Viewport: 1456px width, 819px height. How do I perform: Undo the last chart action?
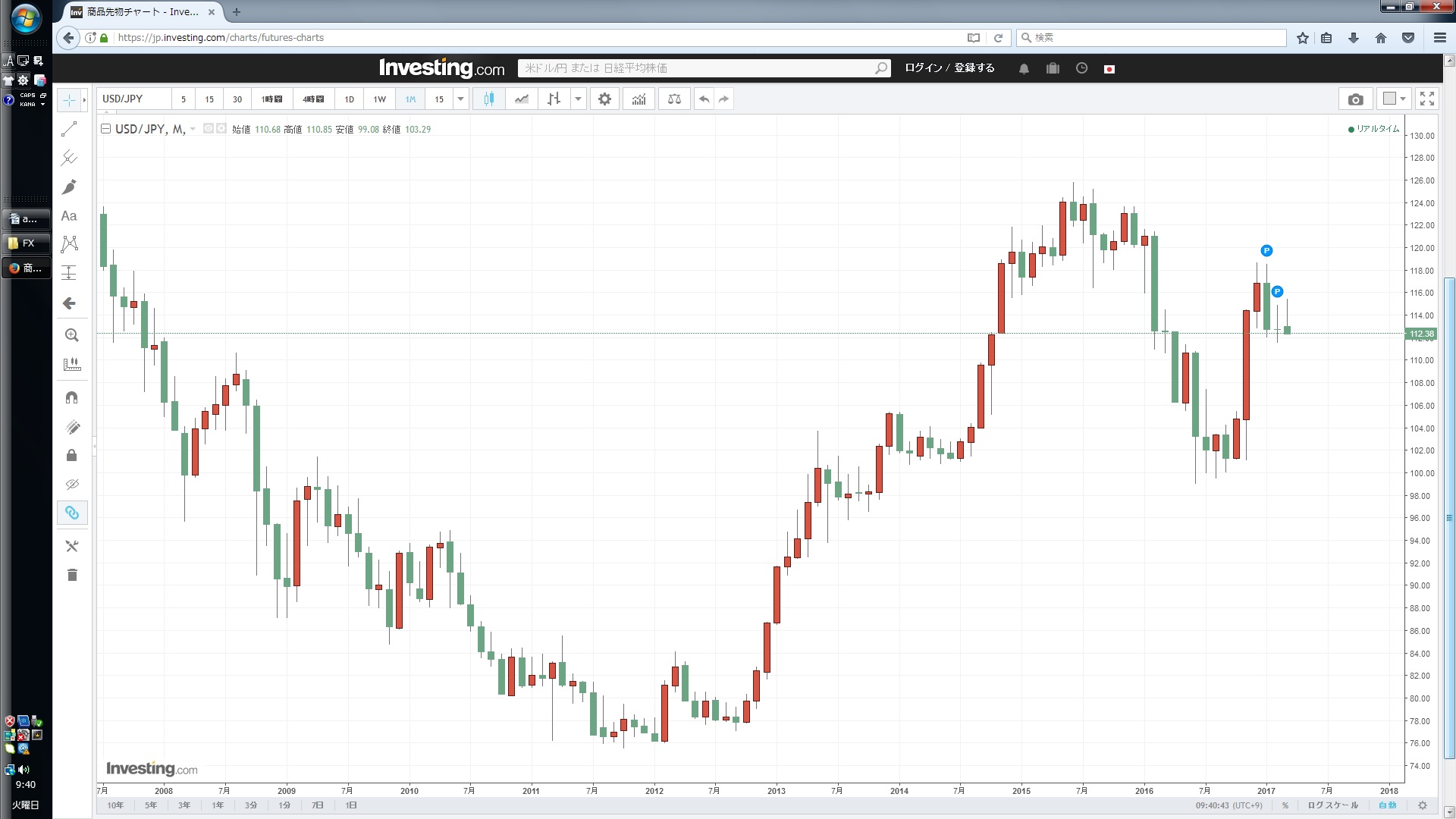[704, 99]
